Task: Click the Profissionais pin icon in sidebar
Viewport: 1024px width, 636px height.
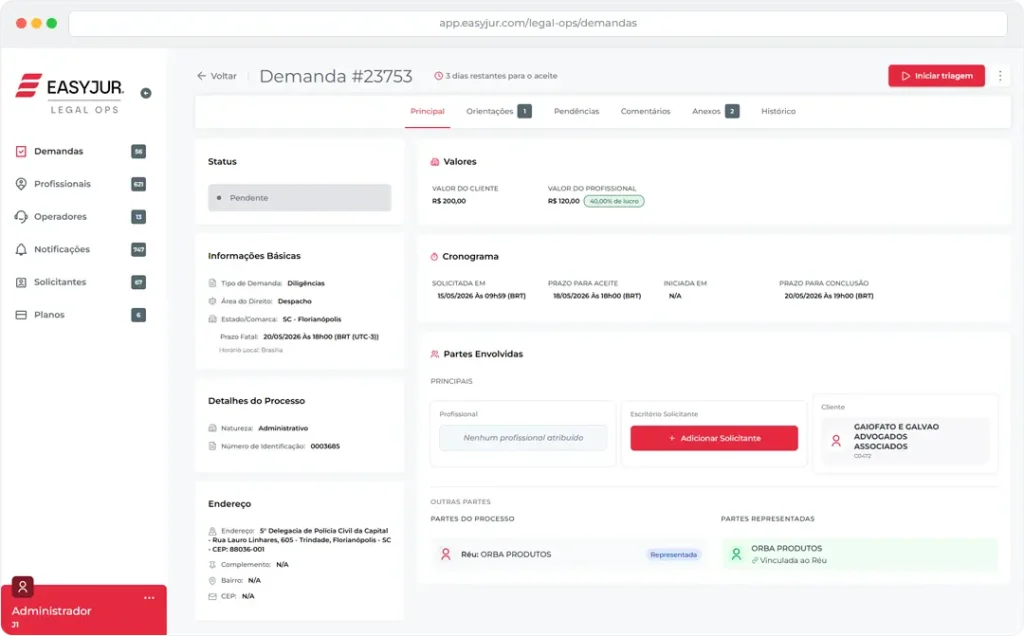Action: point(21,184)
